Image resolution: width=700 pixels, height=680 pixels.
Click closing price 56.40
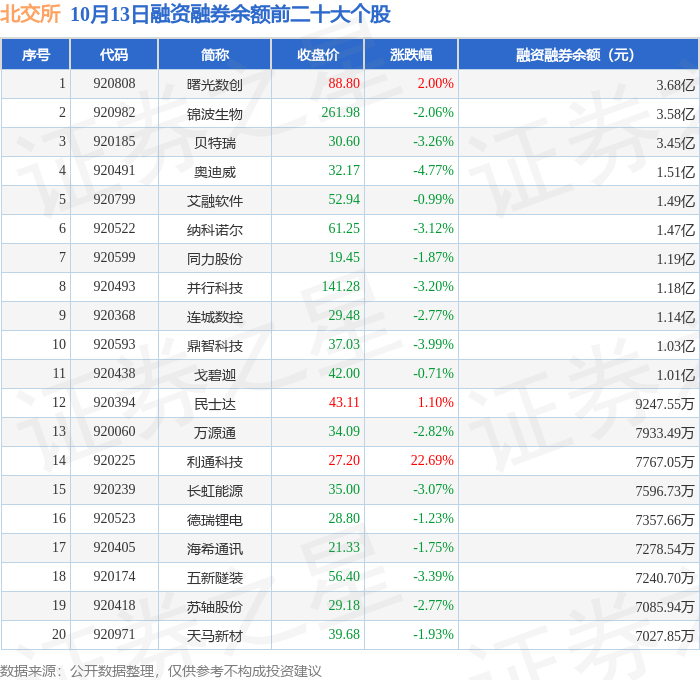coord(344,577)
